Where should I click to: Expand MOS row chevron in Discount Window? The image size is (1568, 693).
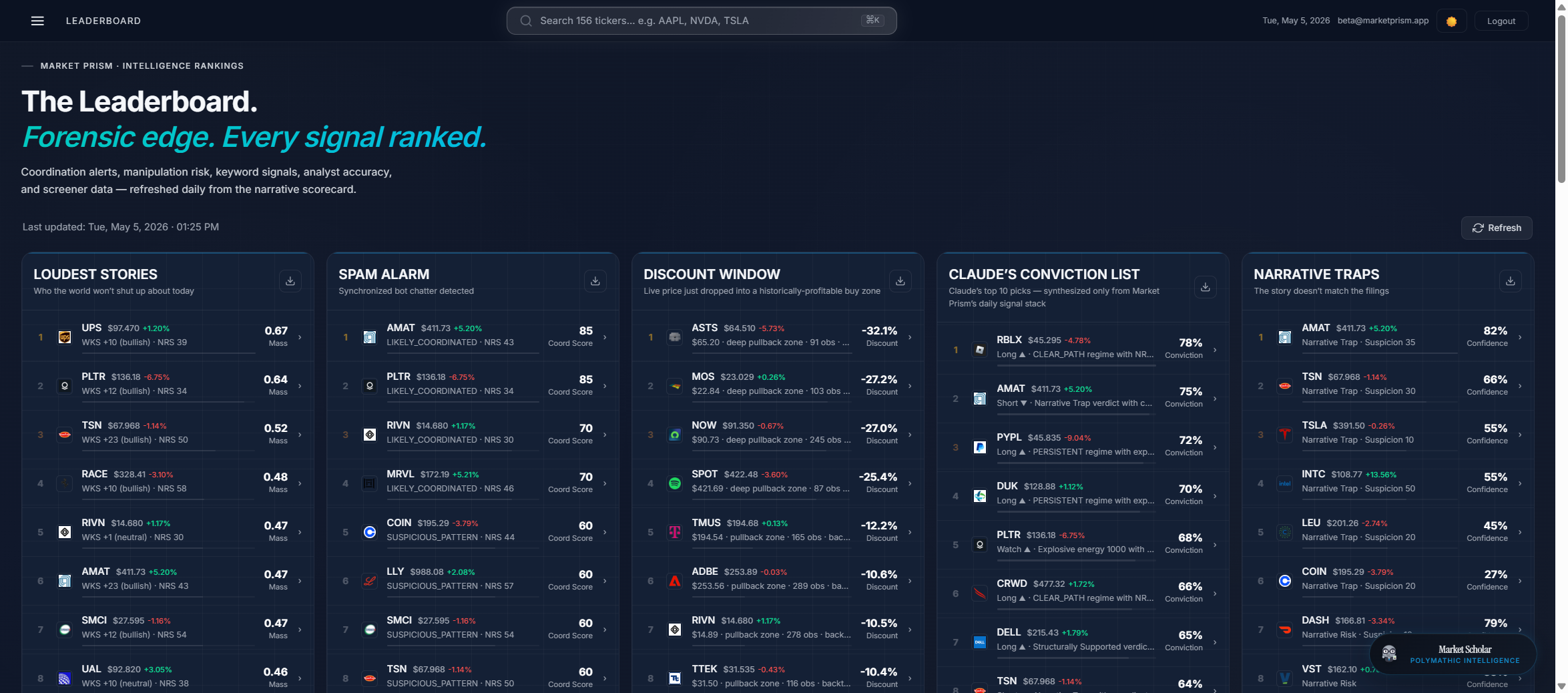click(x=910, y=386)
